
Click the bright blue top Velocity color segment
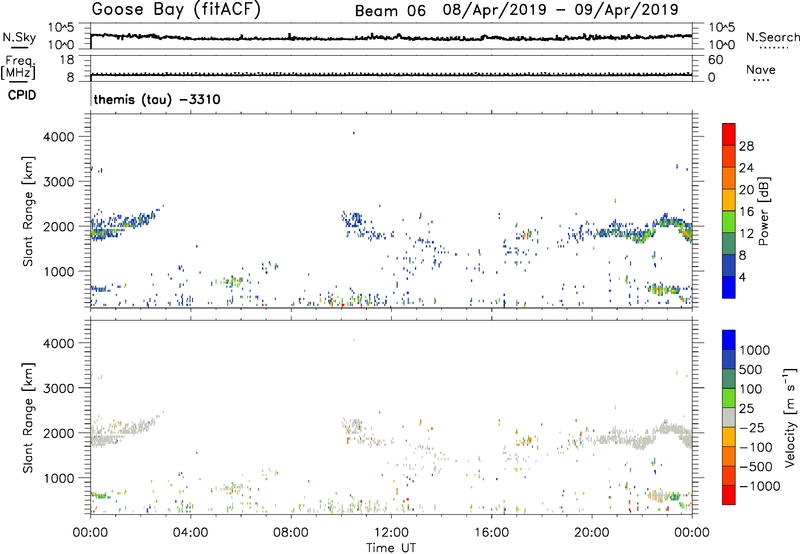tap(729, 340)
